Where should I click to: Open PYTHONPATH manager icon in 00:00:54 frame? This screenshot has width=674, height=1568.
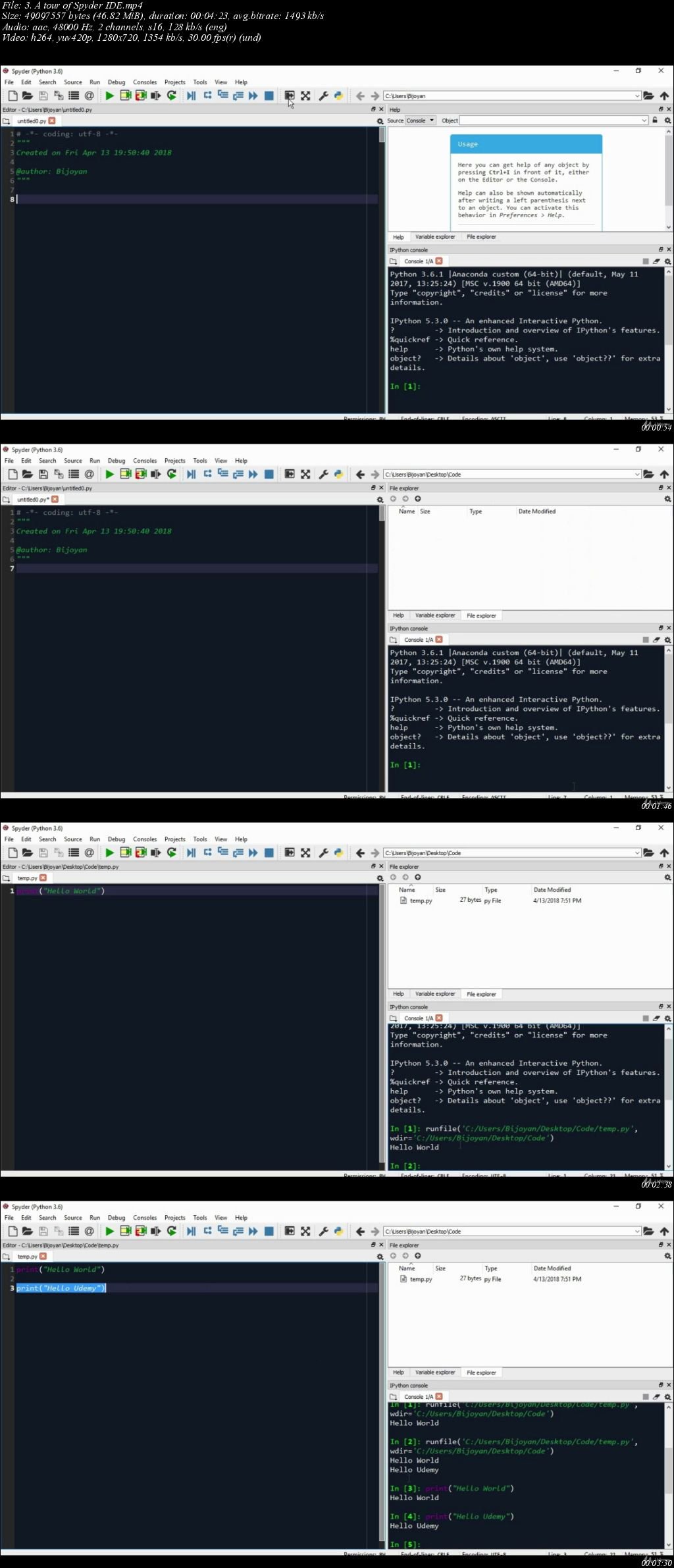pos(338,95)
